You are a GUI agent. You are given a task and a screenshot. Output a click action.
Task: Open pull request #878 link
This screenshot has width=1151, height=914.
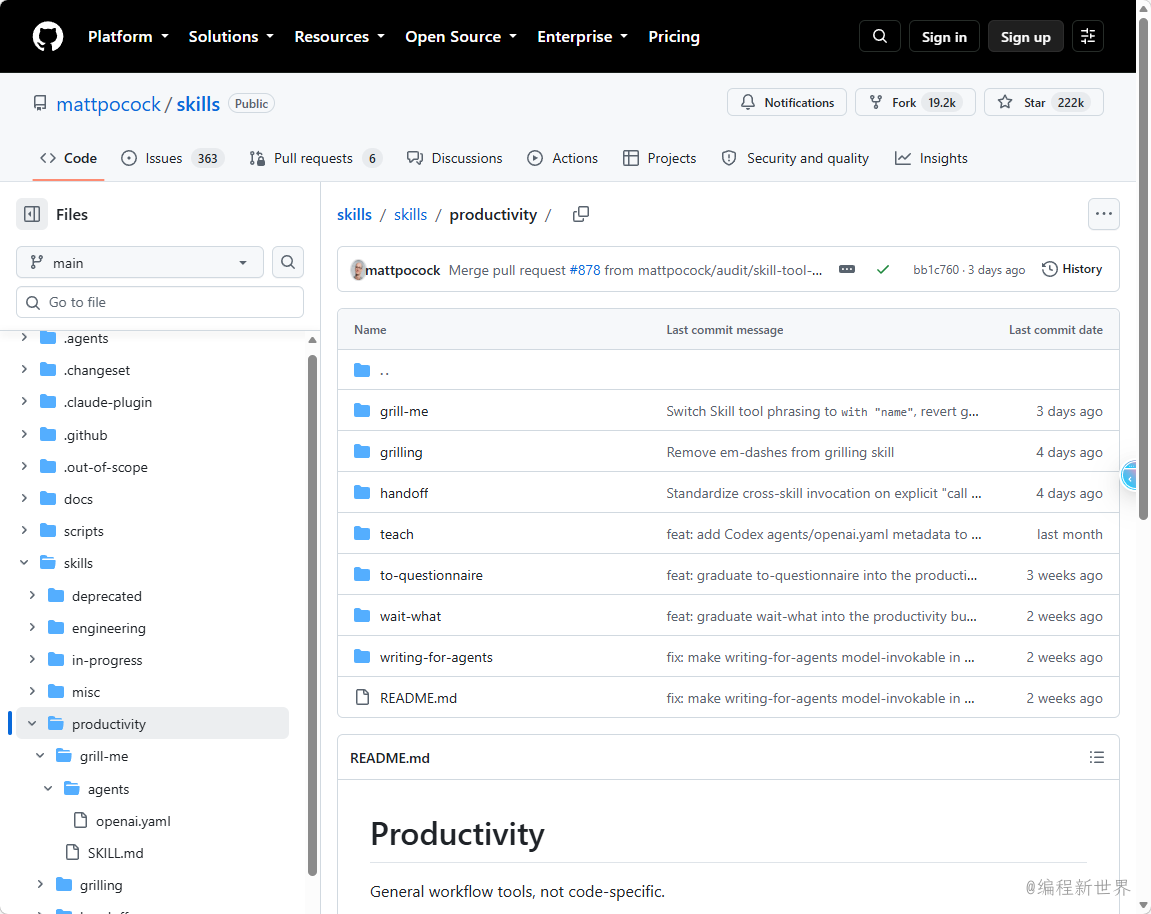pos(585,270)
